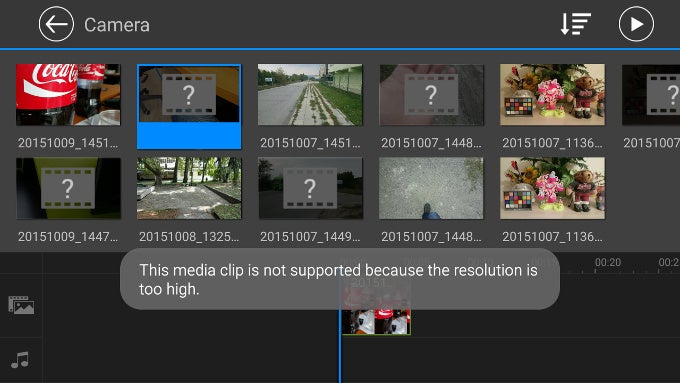Open the sort order options icon
The width and height of the screenshot is (680, 383).
[x=575, y=24]
